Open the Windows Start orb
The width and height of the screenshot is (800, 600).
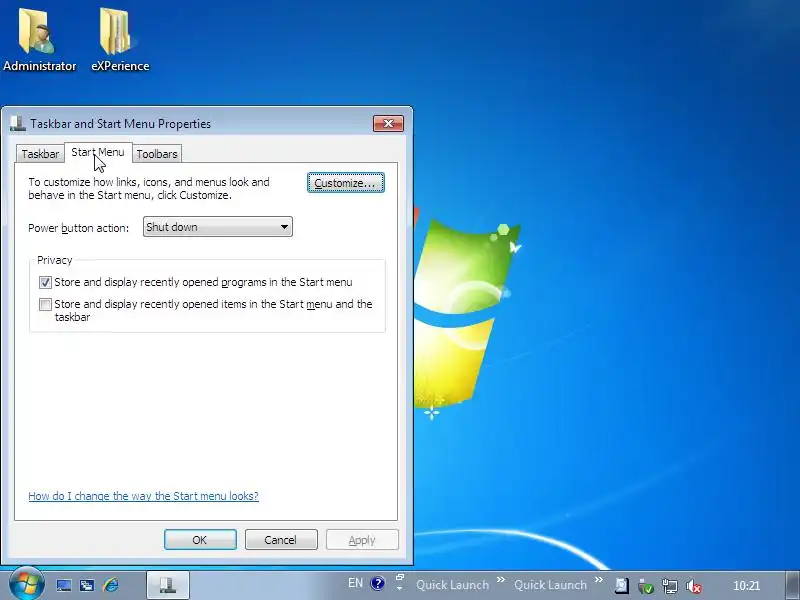pyautogui.click(x=27, y=584)
